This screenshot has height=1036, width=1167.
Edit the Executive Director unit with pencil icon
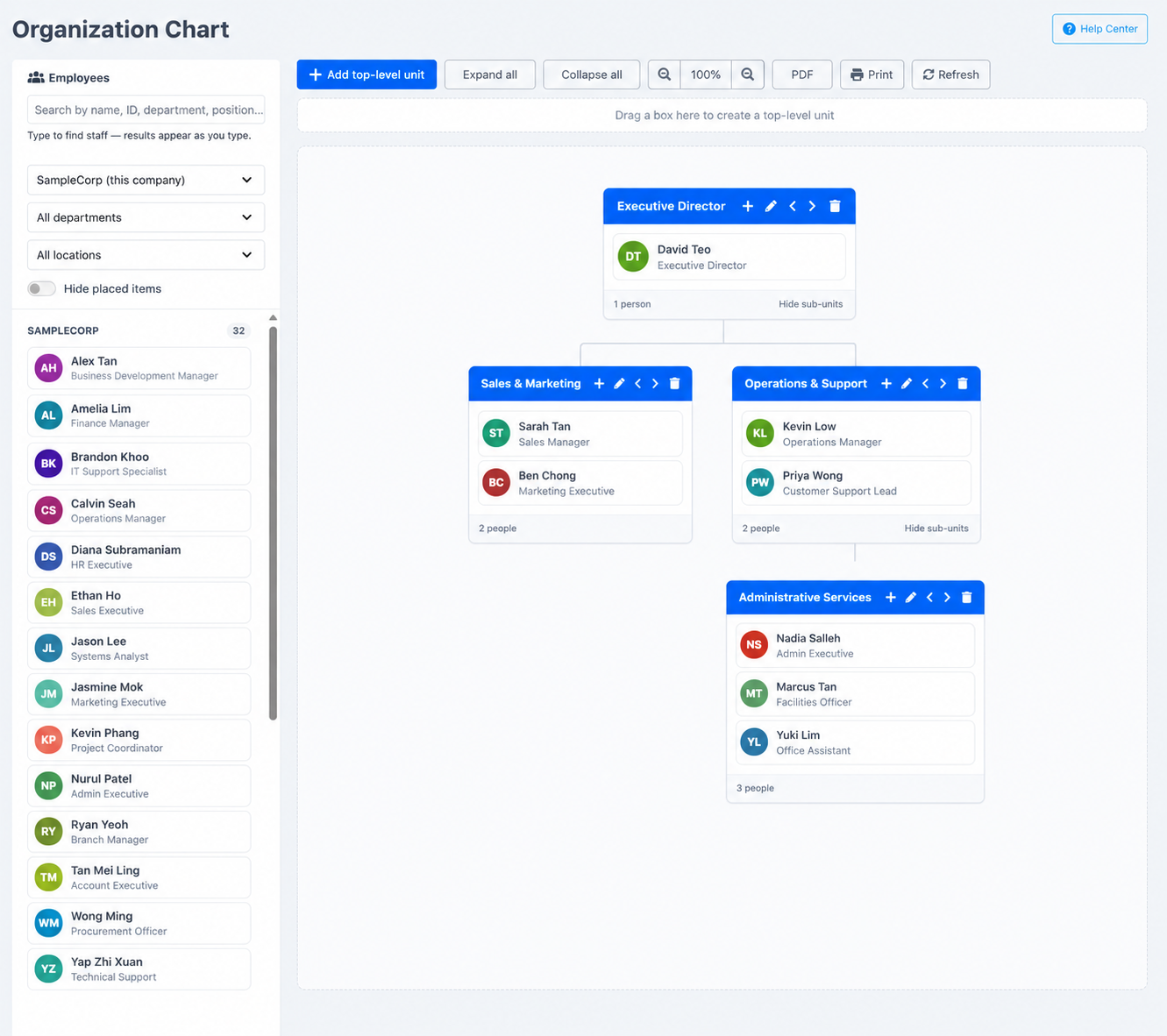point(771,206)
